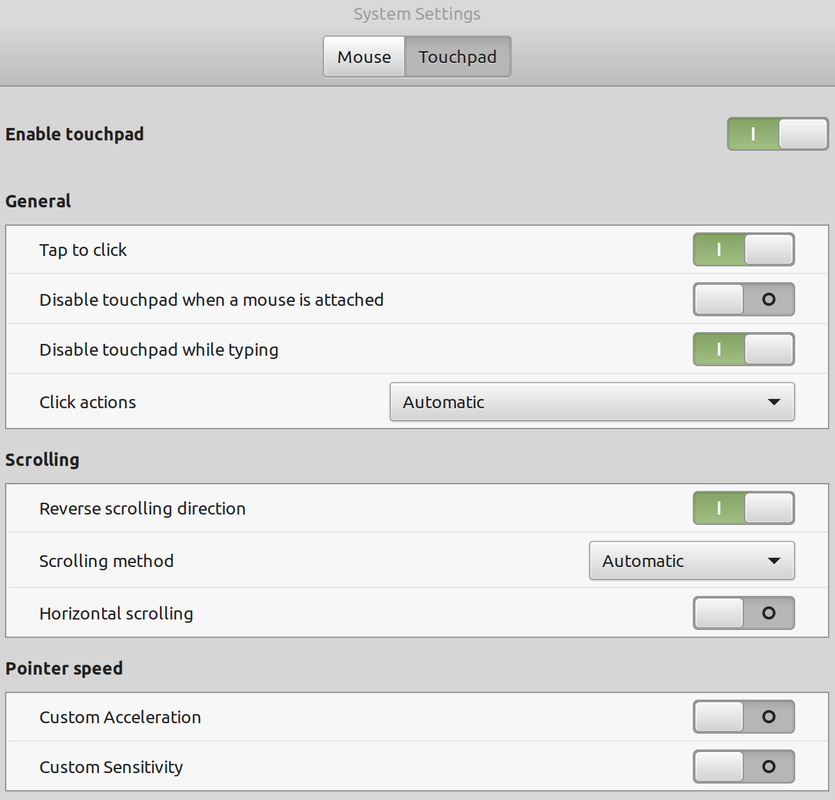The image size is (835, 800).
Task: Turn off Reverse scrolling direction
Action: (743, 508)
